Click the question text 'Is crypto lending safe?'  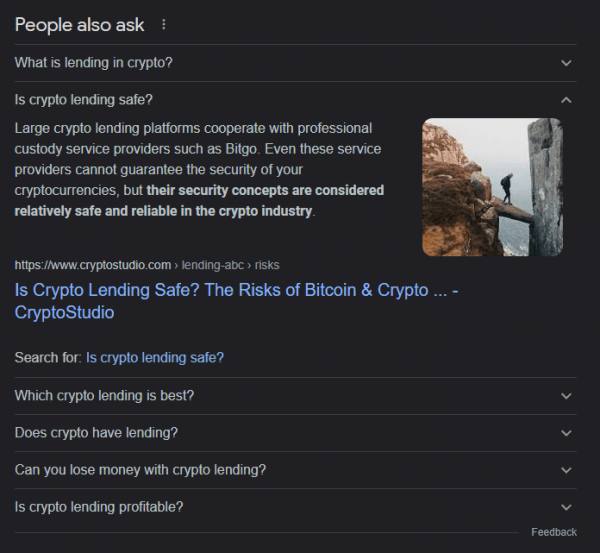83,100
